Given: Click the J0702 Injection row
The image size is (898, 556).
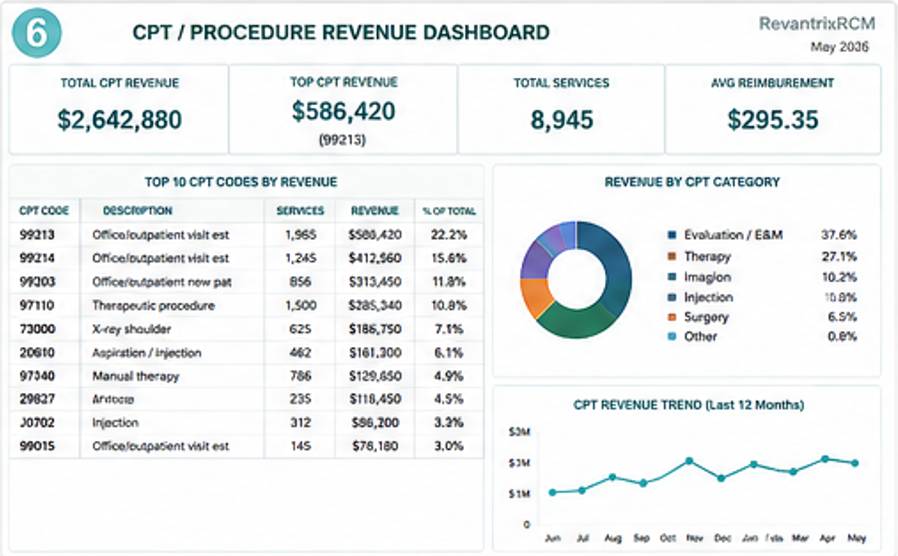Looking at the screenshot, I should pyautogui.click(x=246, y=423).
